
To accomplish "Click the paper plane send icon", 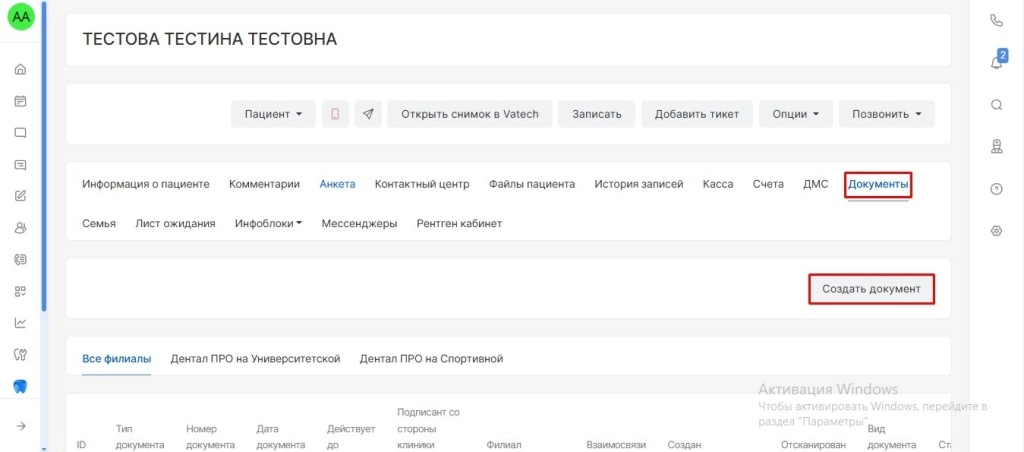I will coord(368,114).
